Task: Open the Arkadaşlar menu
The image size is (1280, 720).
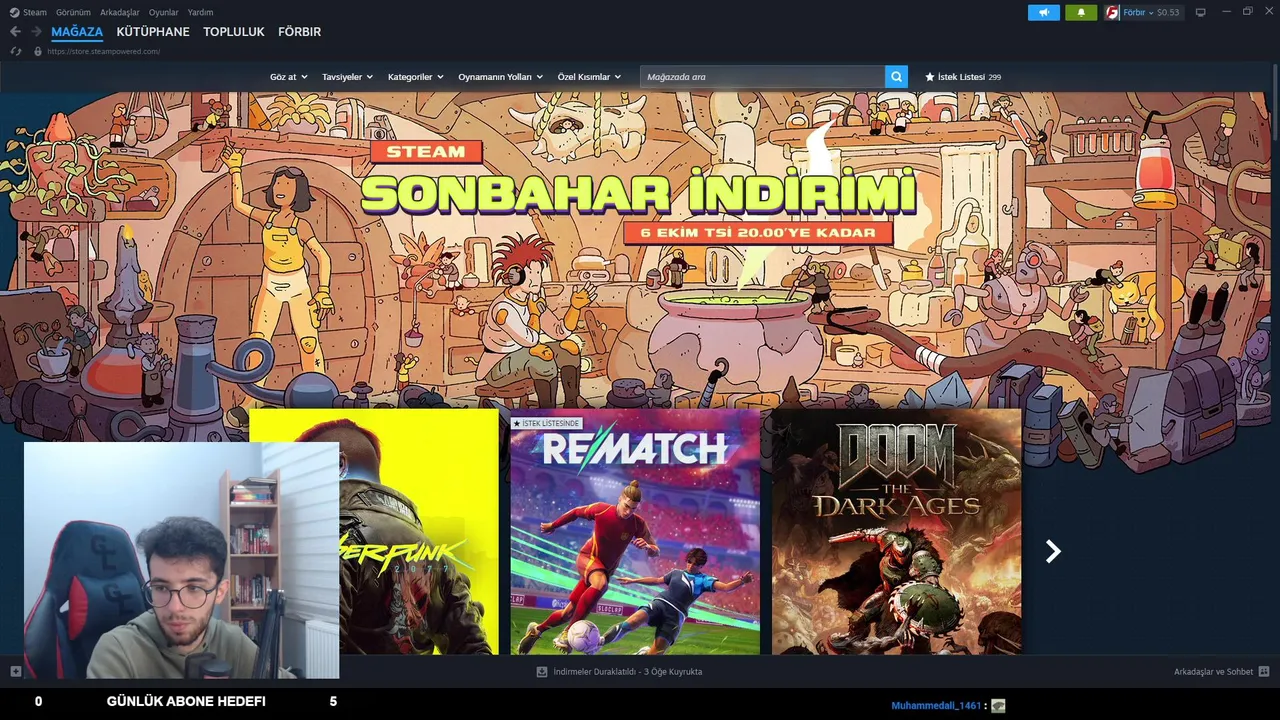Action: [120, 13]
